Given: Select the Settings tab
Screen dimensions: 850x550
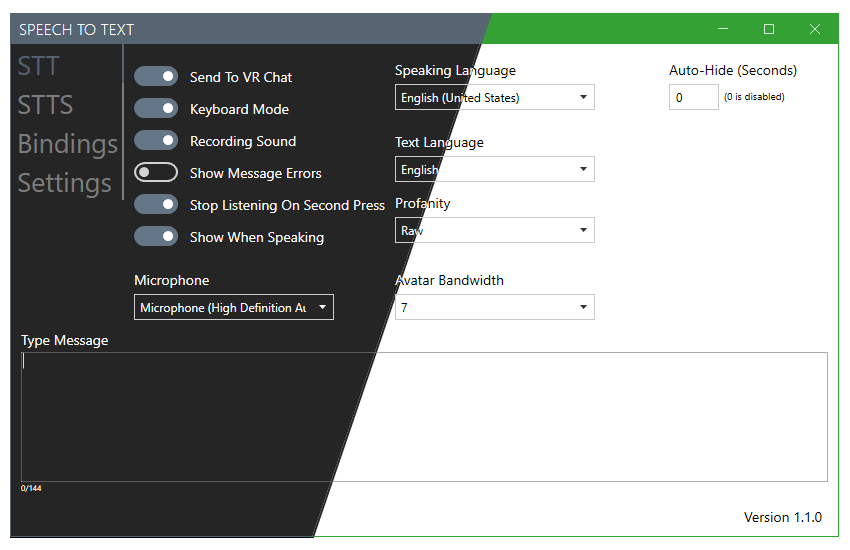Looking at the screenshot, I should coord(65,183).
